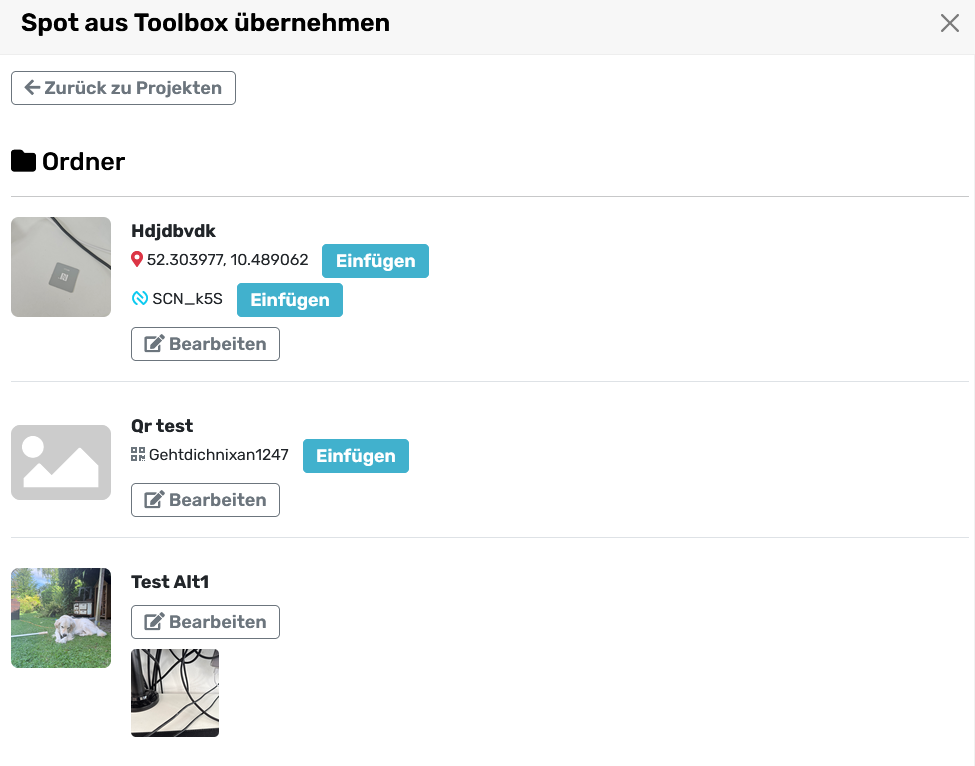Open the cables photo under Test Alt1
975x766 pixels.
175,693
